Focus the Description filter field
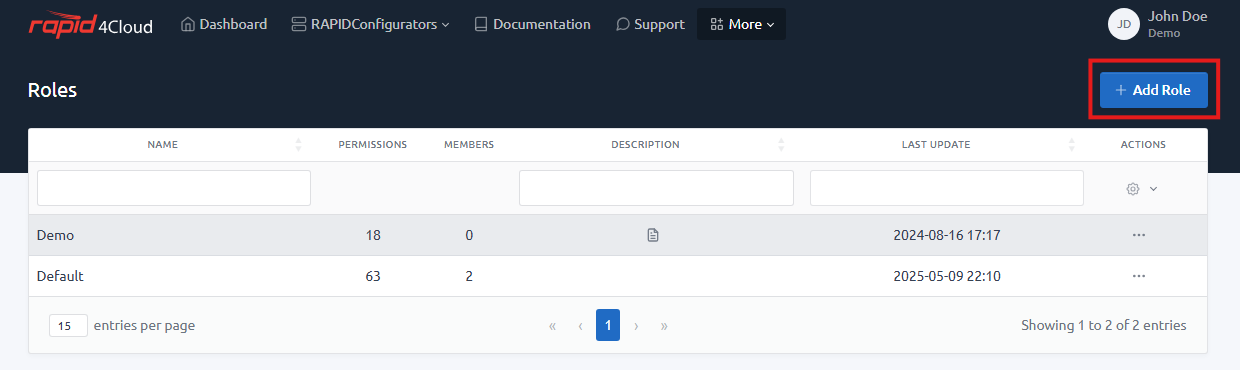 point(656,188)
